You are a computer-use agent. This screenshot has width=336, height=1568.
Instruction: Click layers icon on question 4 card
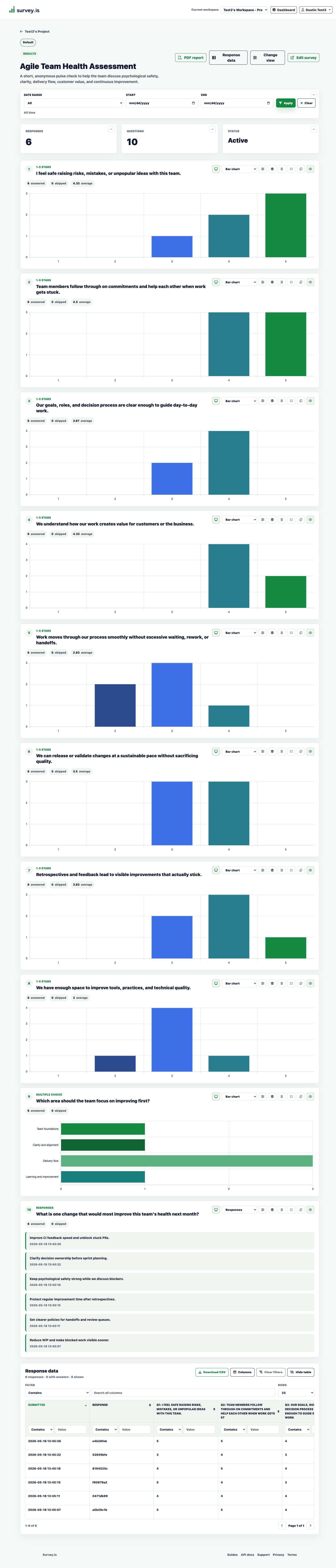pos(272,520)
